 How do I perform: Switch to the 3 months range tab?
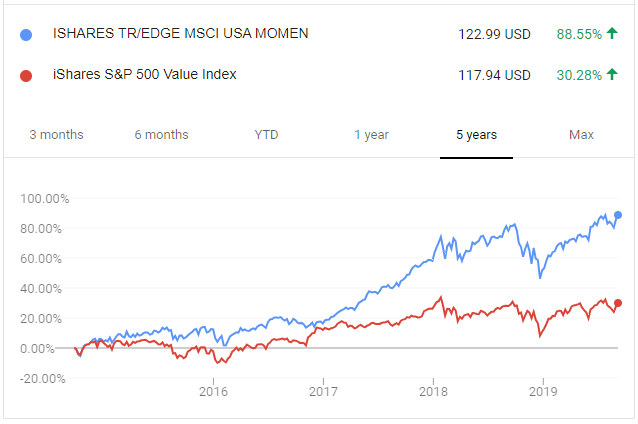tap(56, 135)
